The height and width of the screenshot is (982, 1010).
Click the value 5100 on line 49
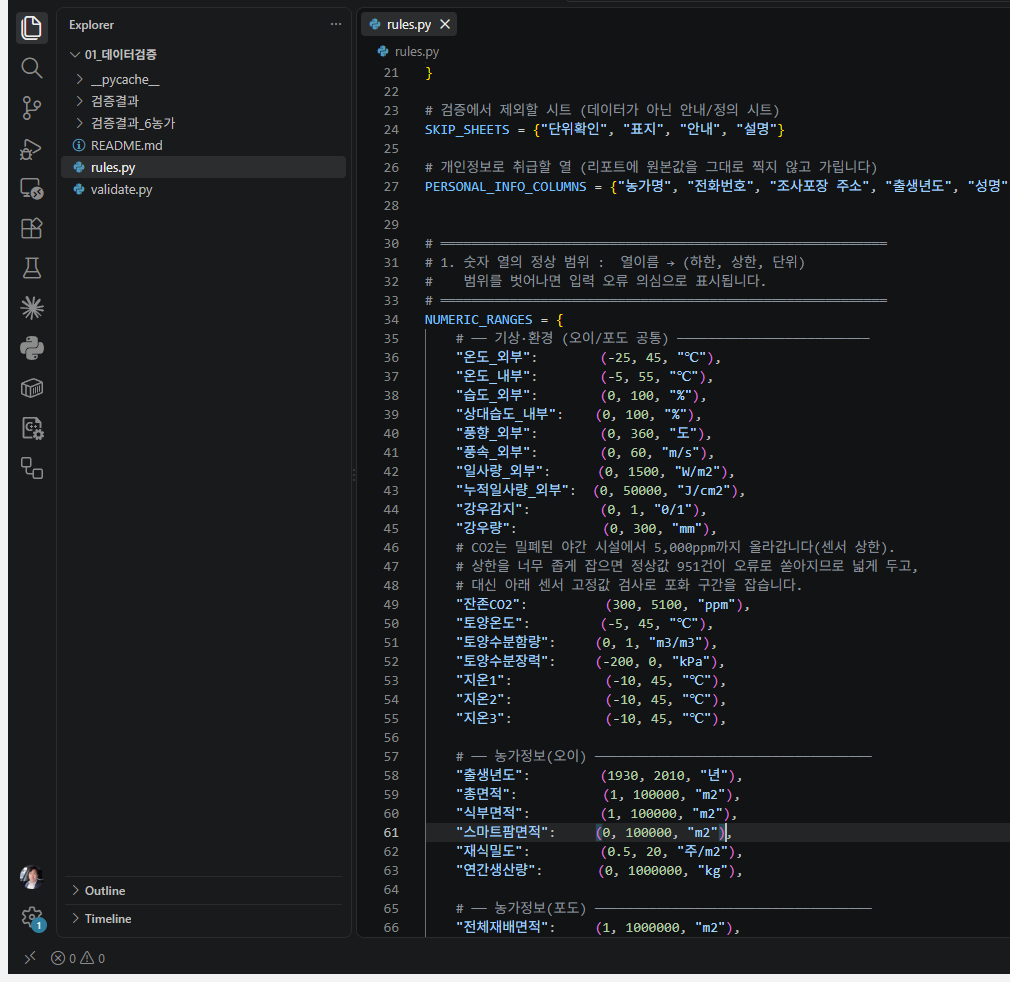(666, 605)
